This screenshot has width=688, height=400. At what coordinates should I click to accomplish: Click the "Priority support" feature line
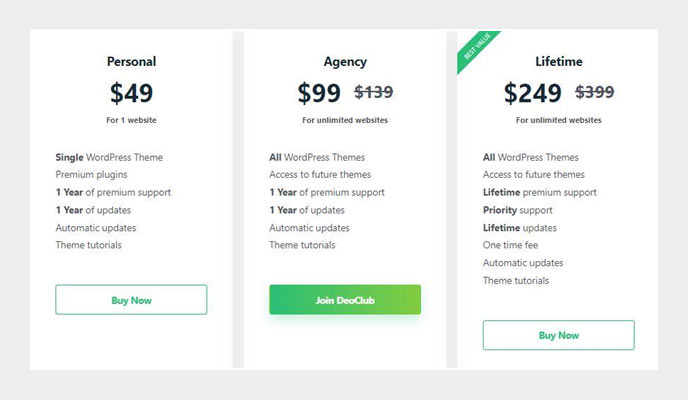click(x=519, y=210)
